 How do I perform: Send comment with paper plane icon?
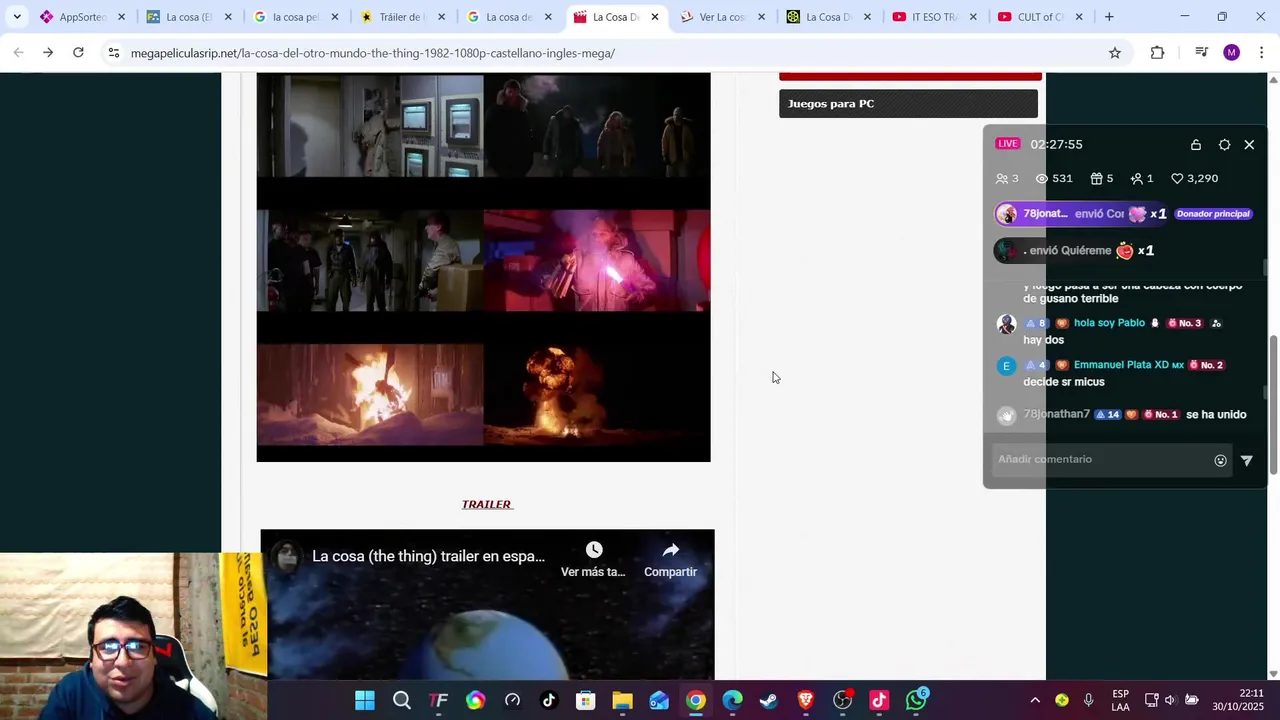[x=1247, y=460]
